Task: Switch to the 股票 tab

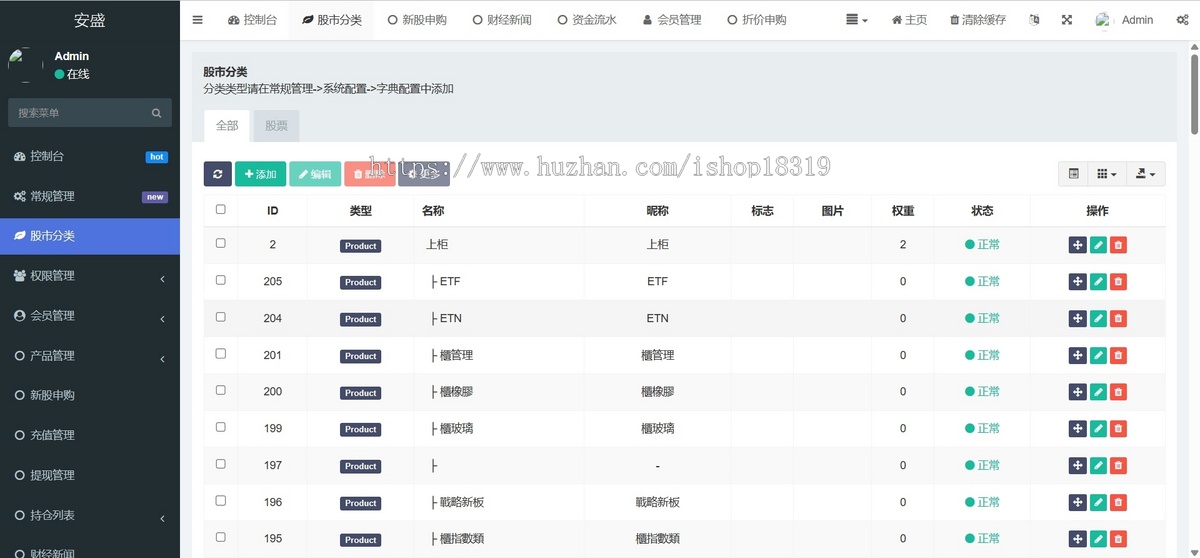Action: point(276,126)
